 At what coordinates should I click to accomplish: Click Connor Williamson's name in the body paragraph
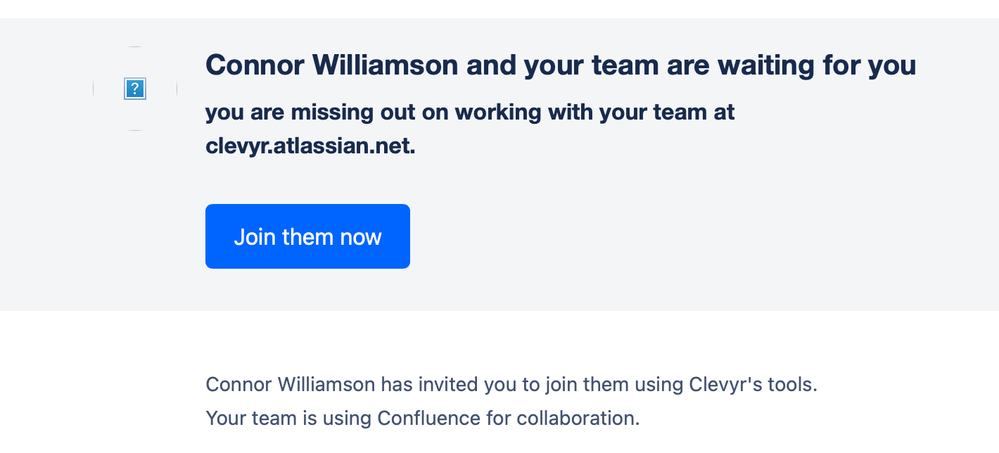291,384
